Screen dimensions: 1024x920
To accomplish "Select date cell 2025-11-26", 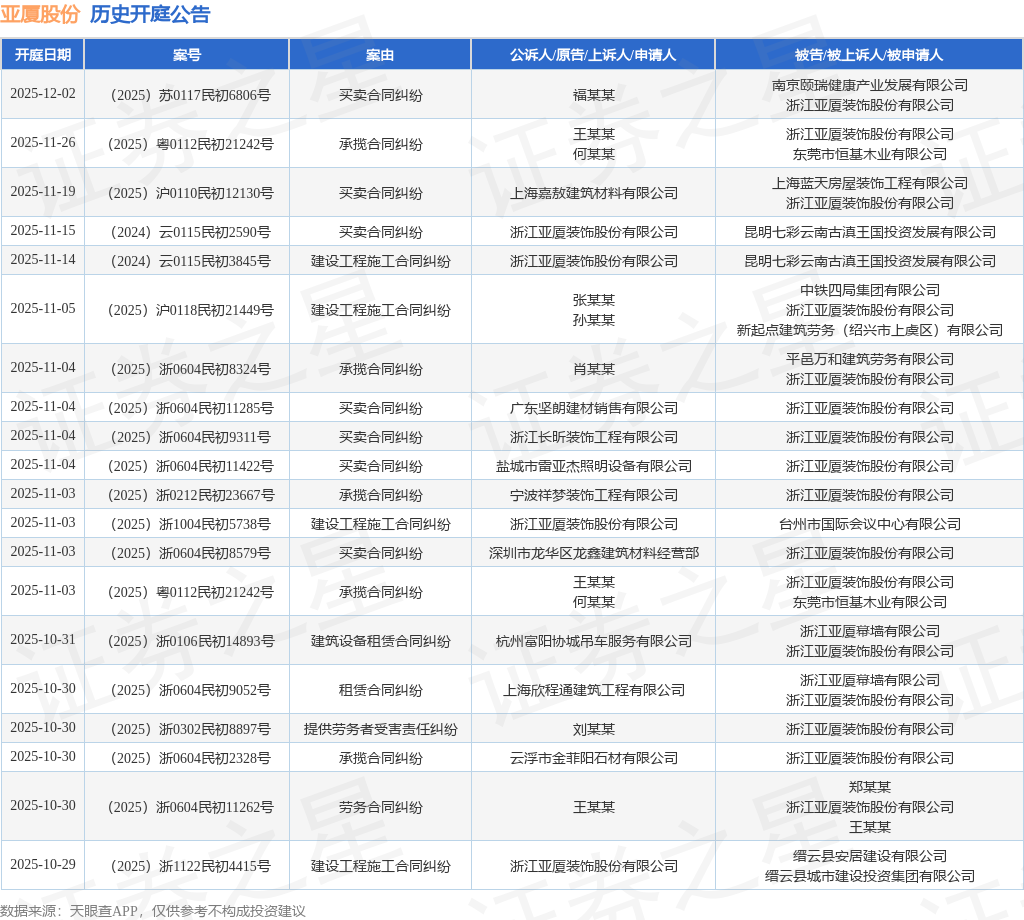I will click(43, 142).
